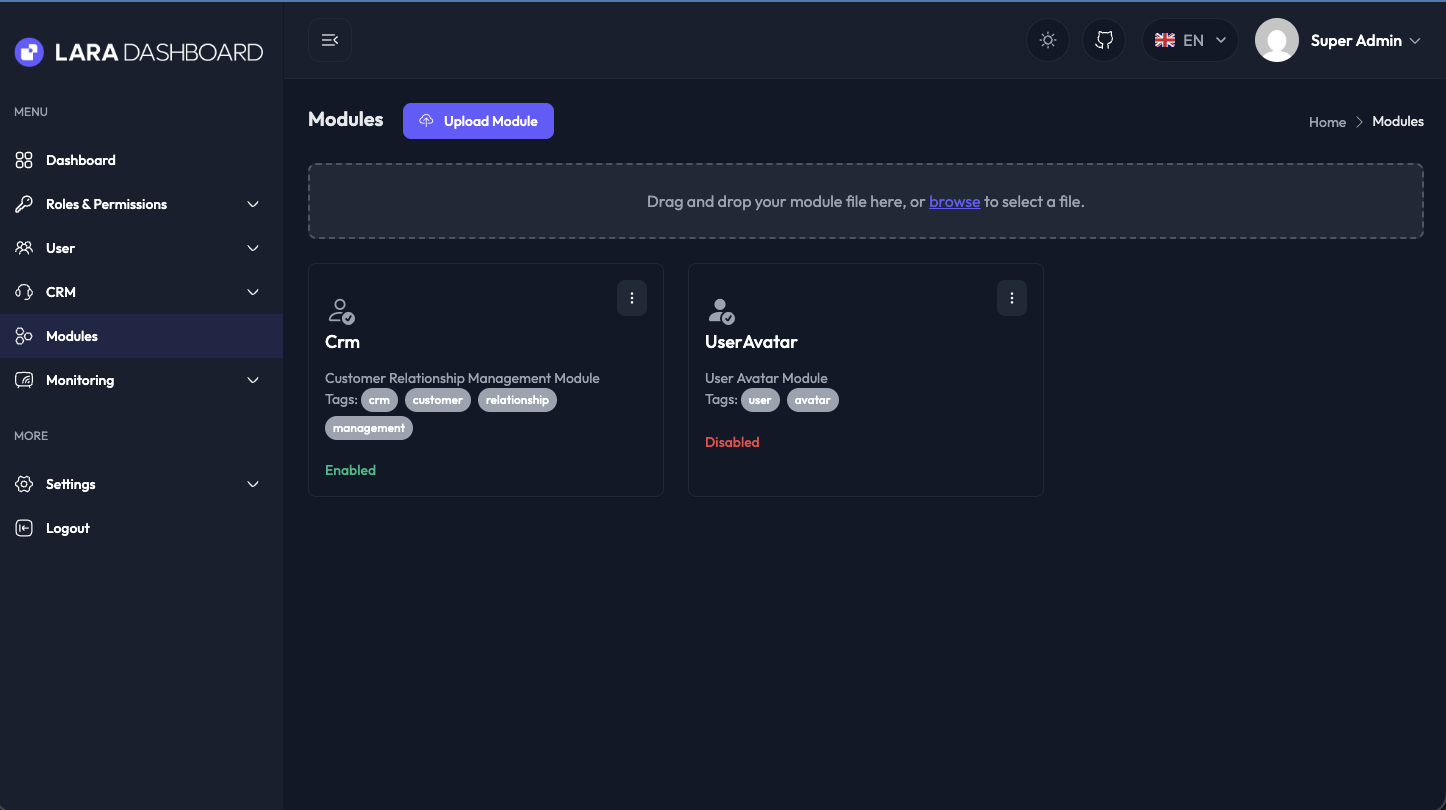Open the Crm module three-dot menu
This screenshot has height=810, width=1446.
[x=632, y=298]
